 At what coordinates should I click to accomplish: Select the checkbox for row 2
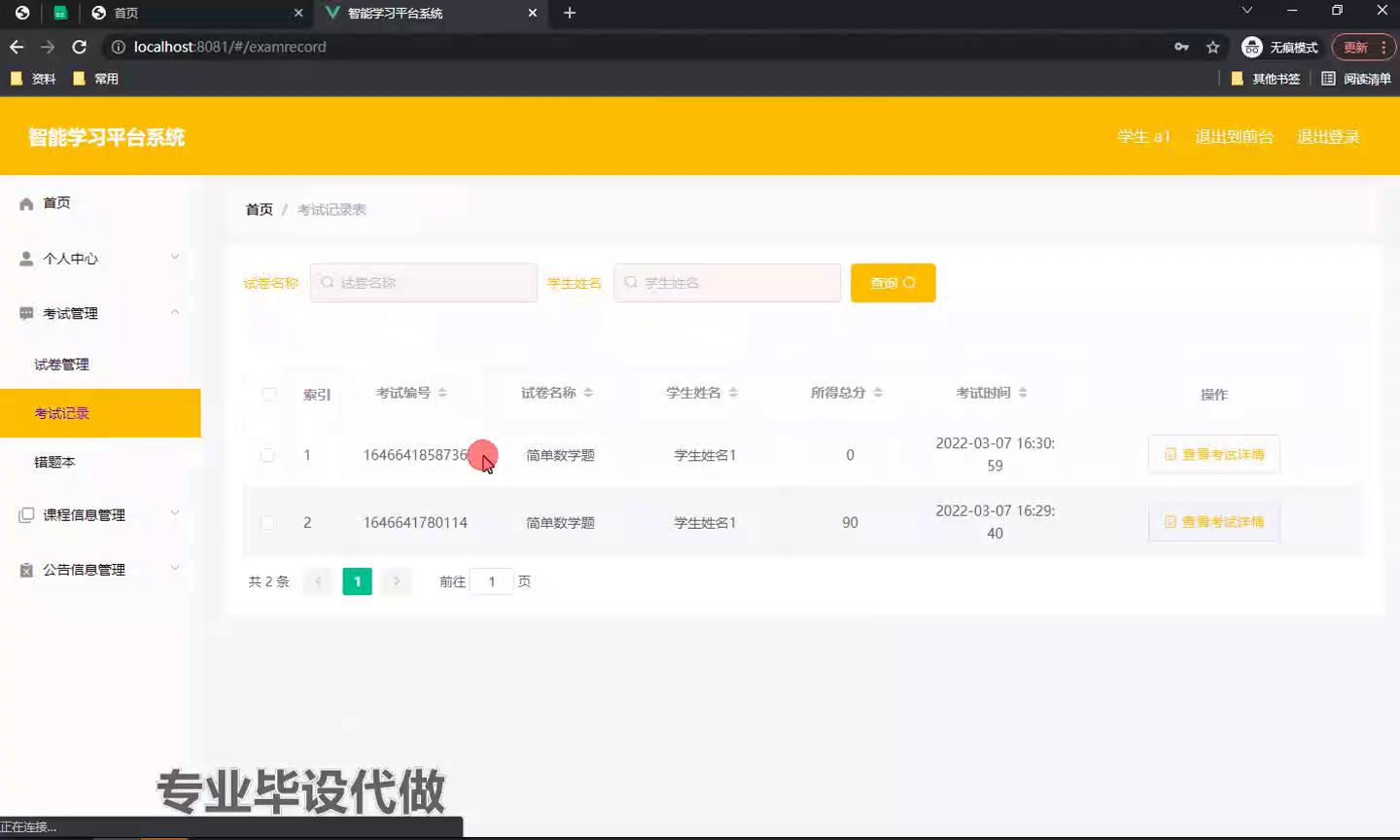click(267, 523)
